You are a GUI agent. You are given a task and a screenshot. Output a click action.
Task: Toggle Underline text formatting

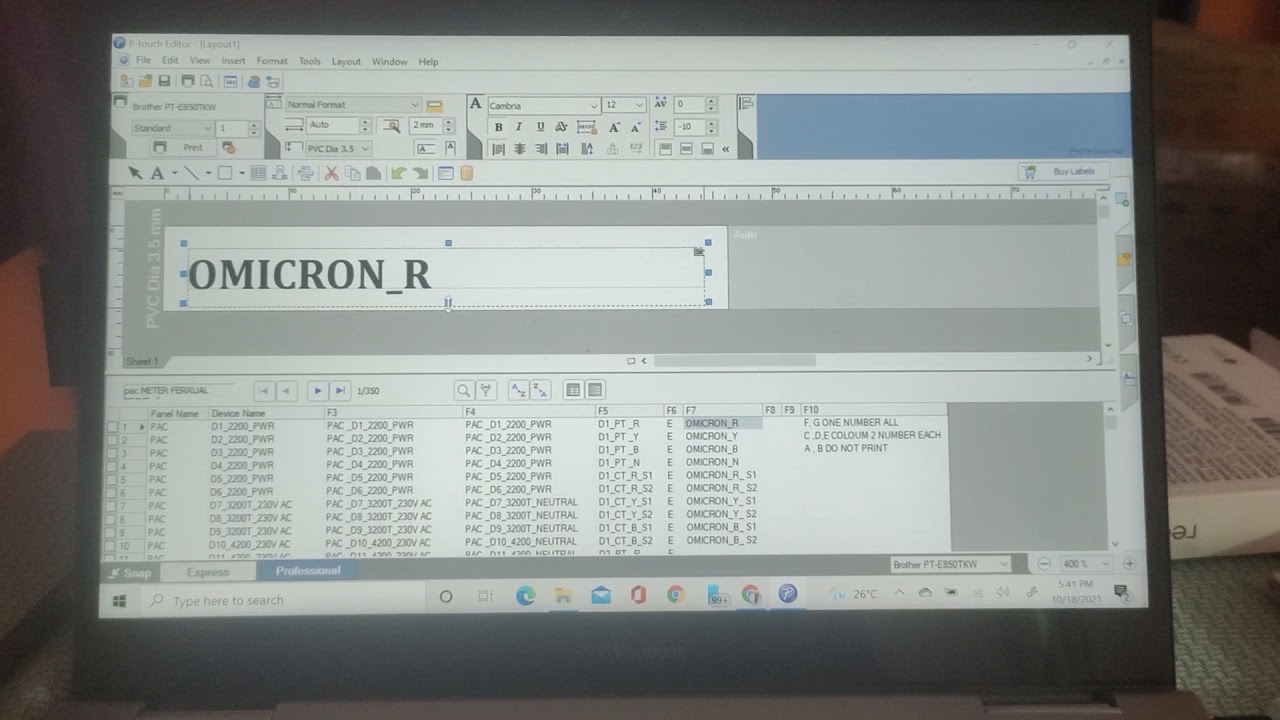coord(540,127)
